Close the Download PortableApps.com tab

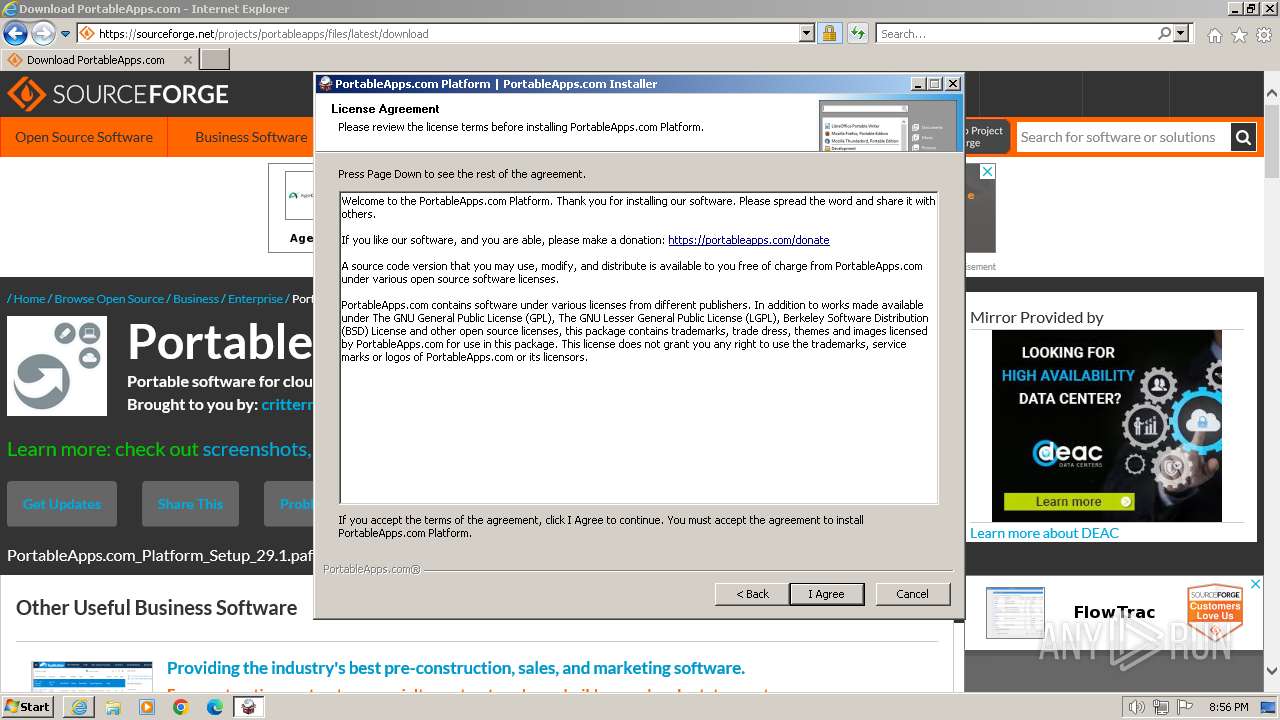(x=187, y=60)
